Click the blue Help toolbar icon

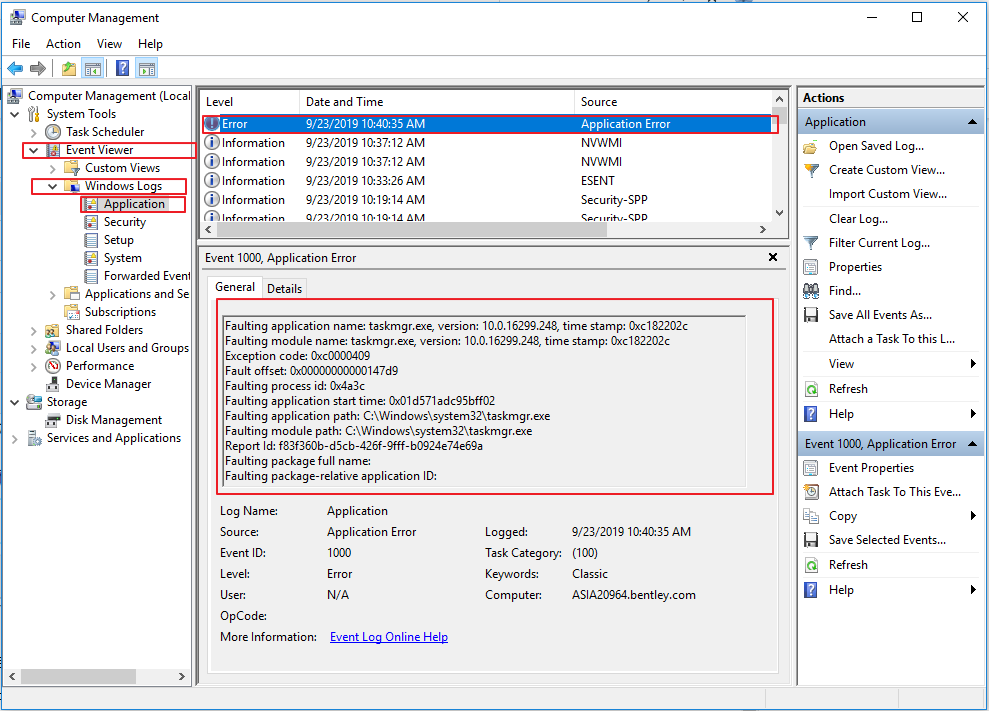point(122,69)
